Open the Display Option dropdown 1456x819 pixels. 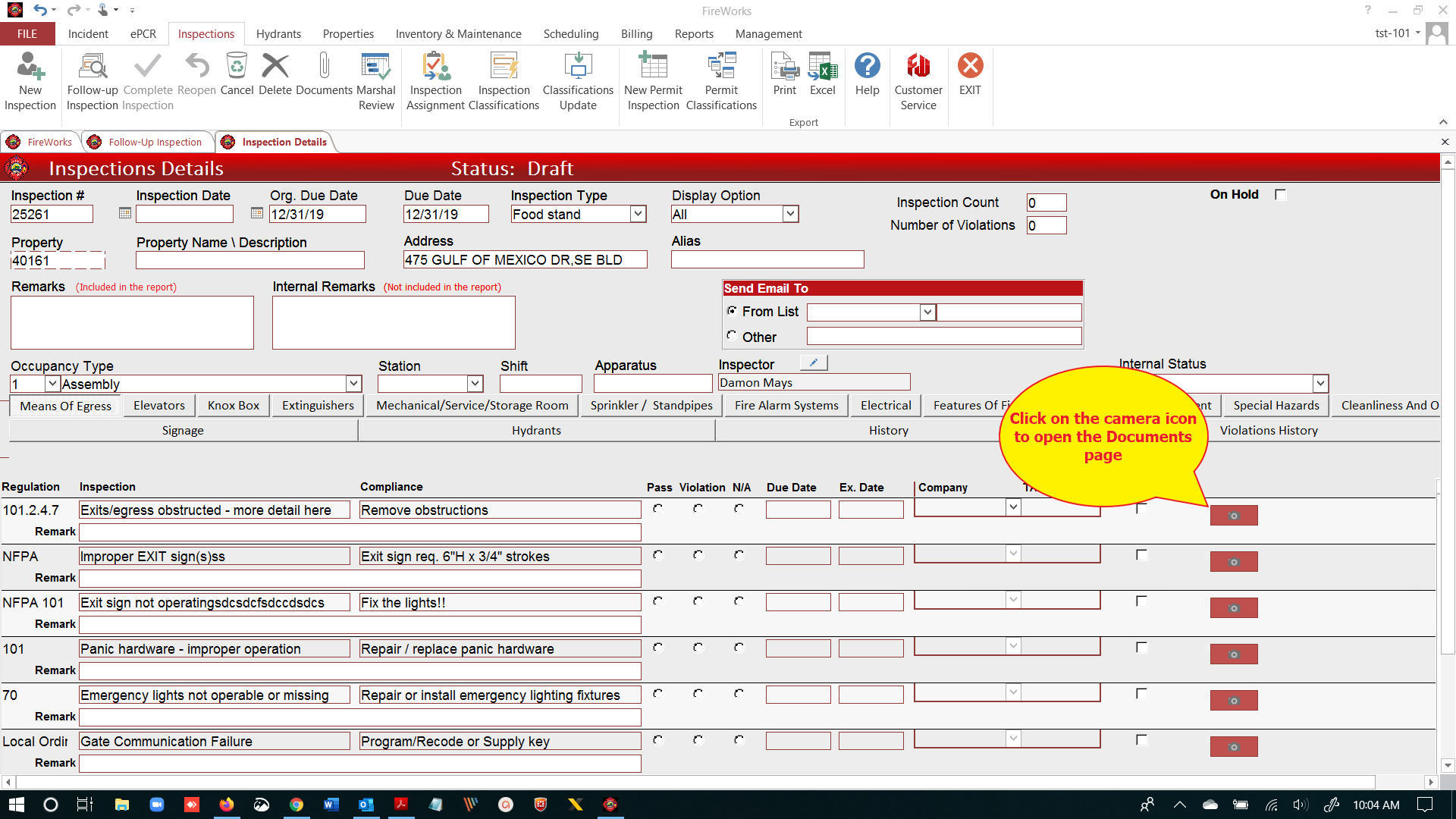coord(790,215)
